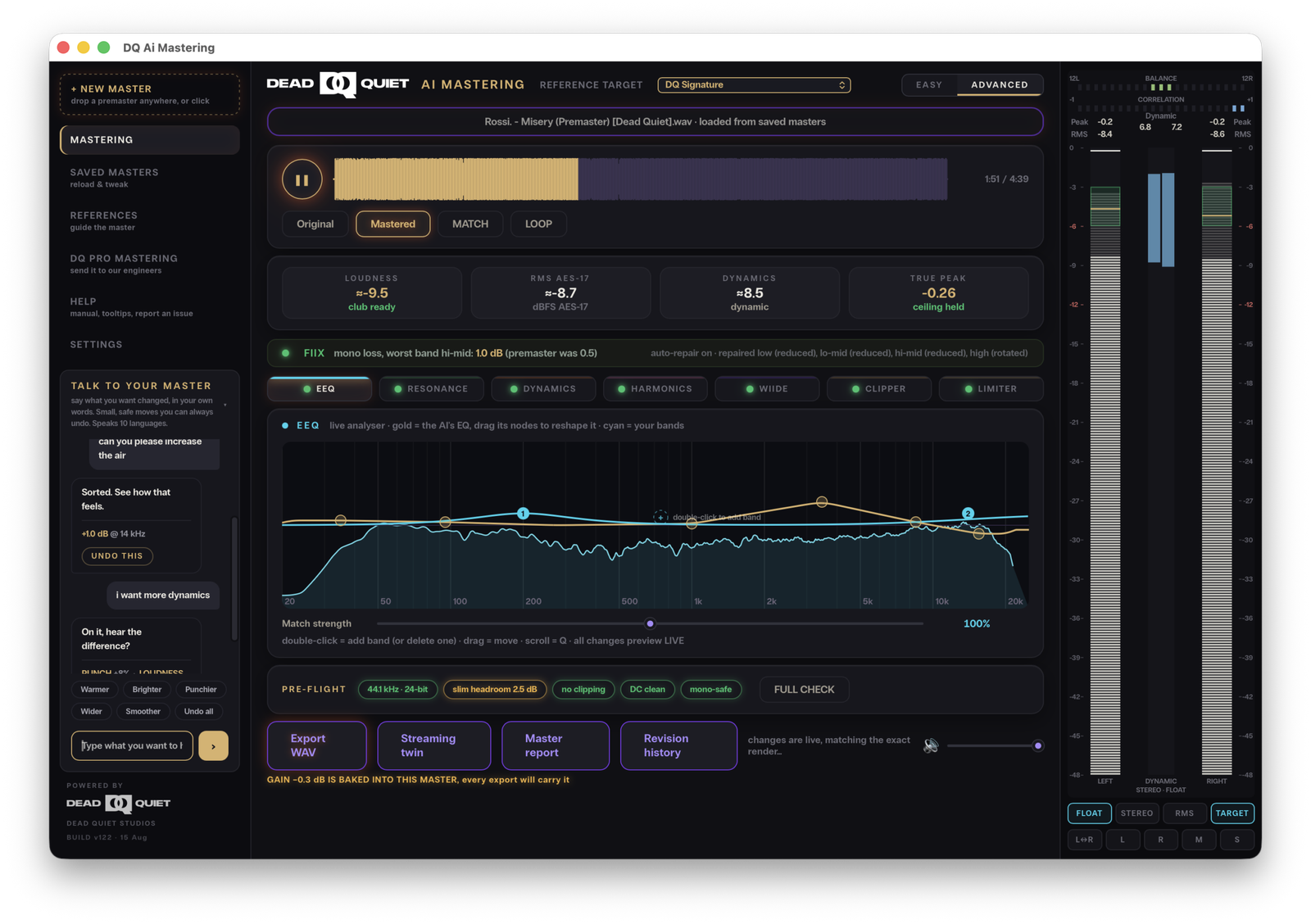Click the dashed plus add-band marker
The width and height of the screenshot is (1311, 924).
coord(660,517)
